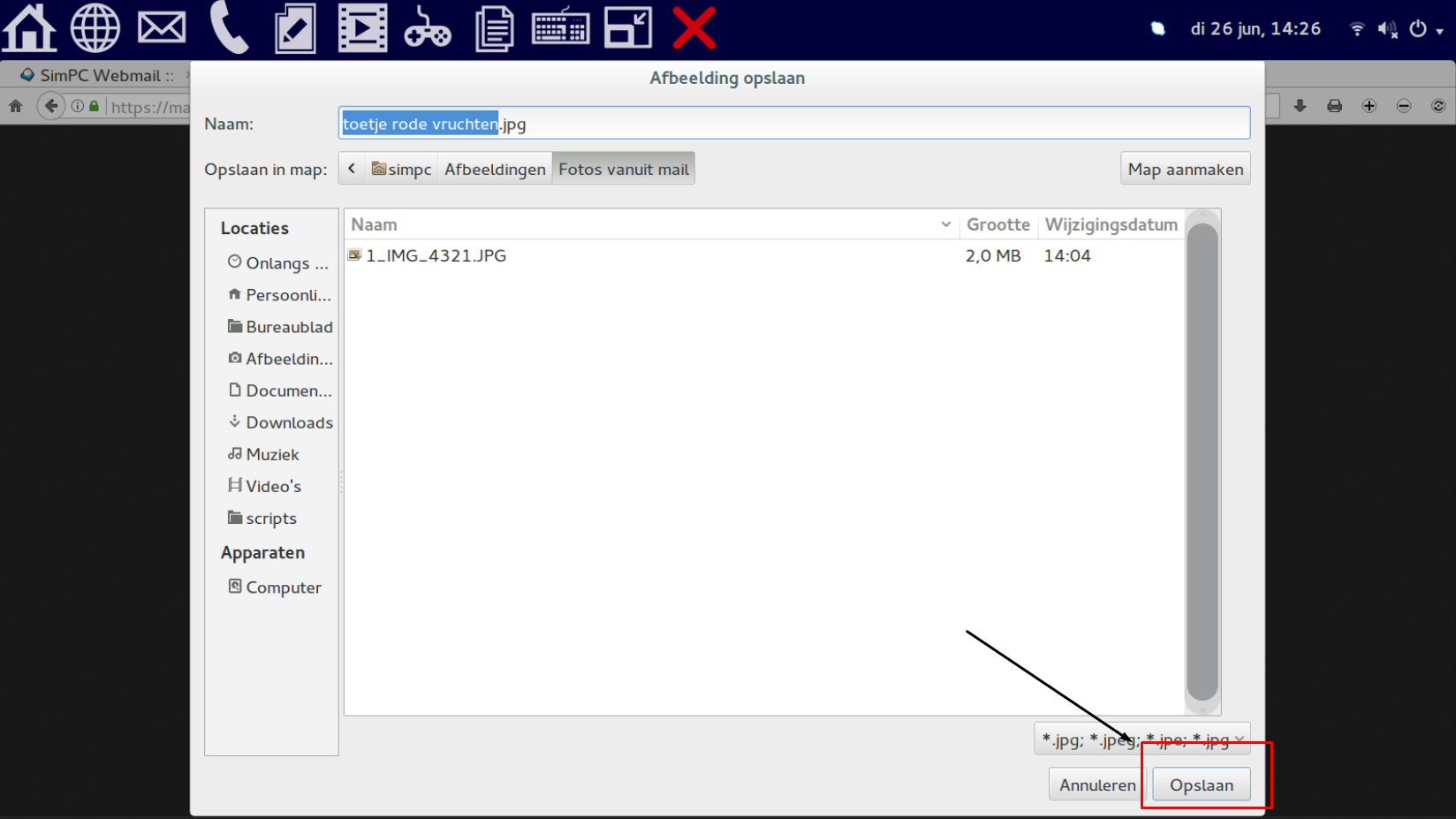Sort by Grootte column header
Screen dimensions: 1456x819
[998, 224]
